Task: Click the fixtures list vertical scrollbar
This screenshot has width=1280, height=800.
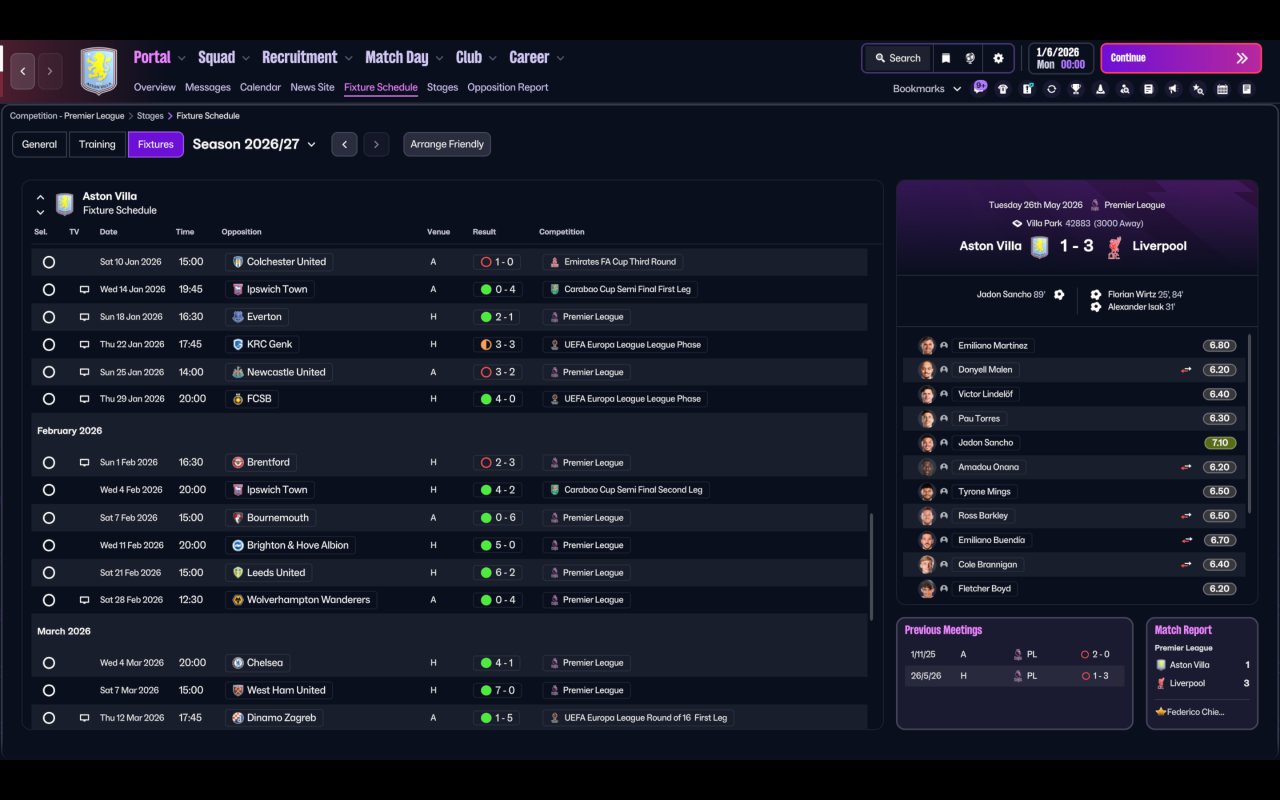Action: (x=871, y=565)
